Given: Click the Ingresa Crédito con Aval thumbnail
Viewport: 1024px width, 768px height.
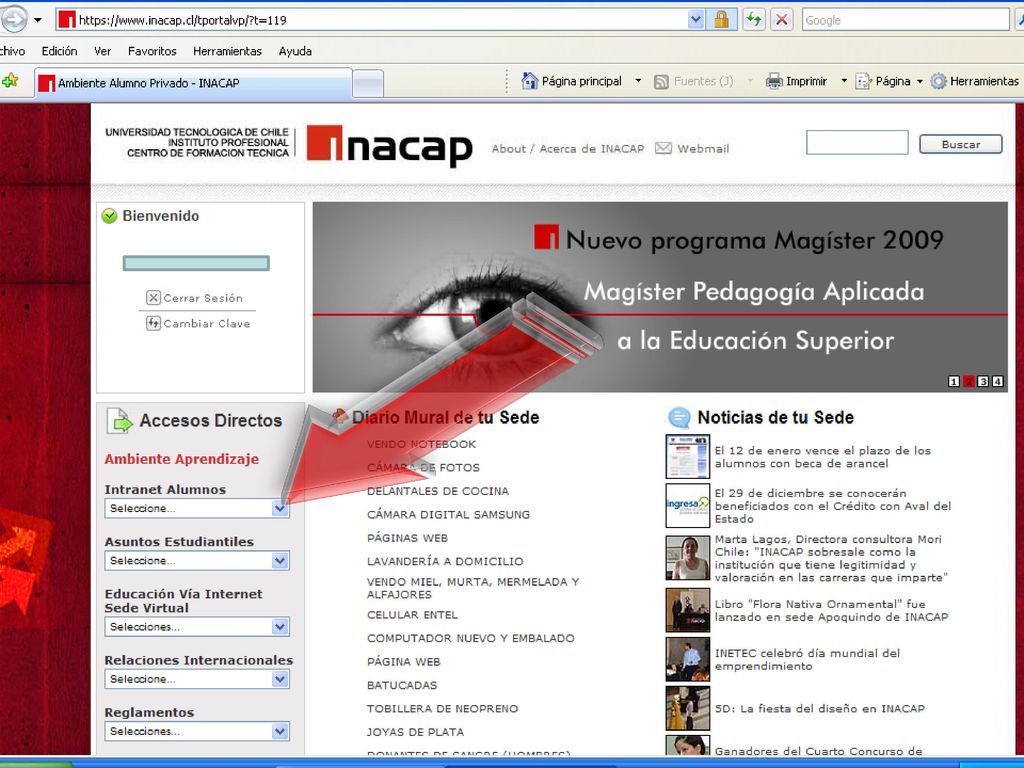Looking at the screenshot, I should (687, 505).
